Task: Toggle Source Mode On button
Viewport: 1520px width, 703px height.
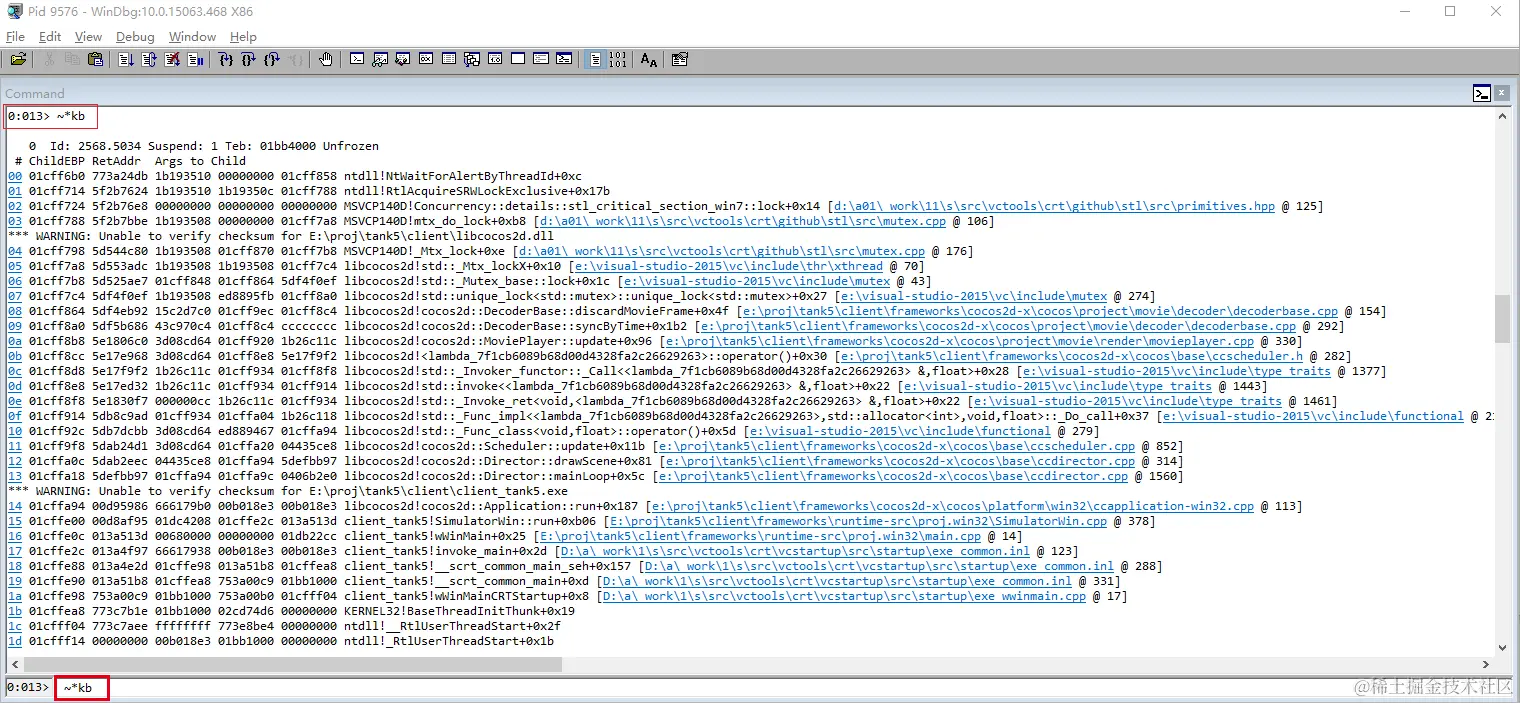Action: tap(595, 59)
